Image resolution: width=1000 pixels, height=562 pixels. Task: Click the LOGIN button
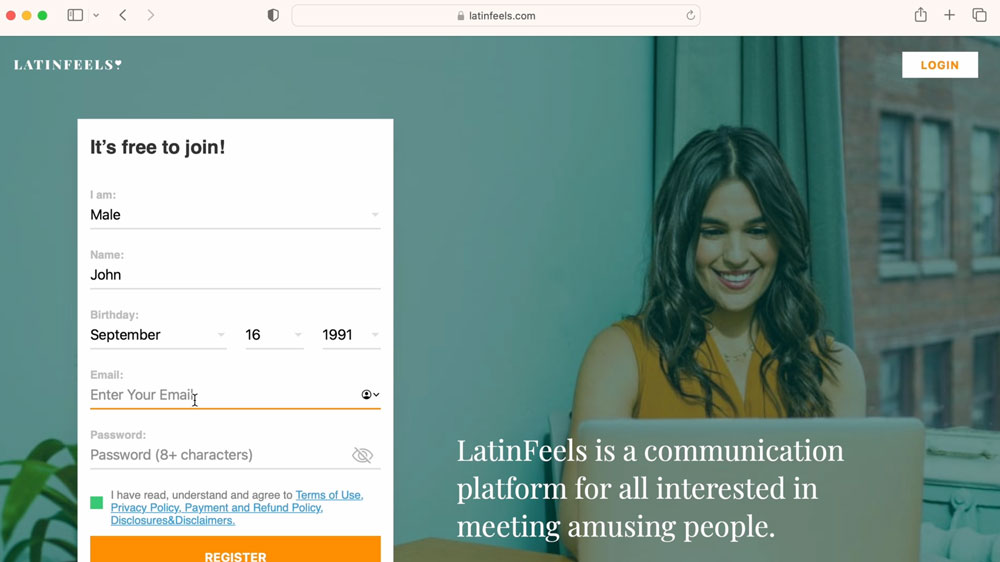(939, 65)
